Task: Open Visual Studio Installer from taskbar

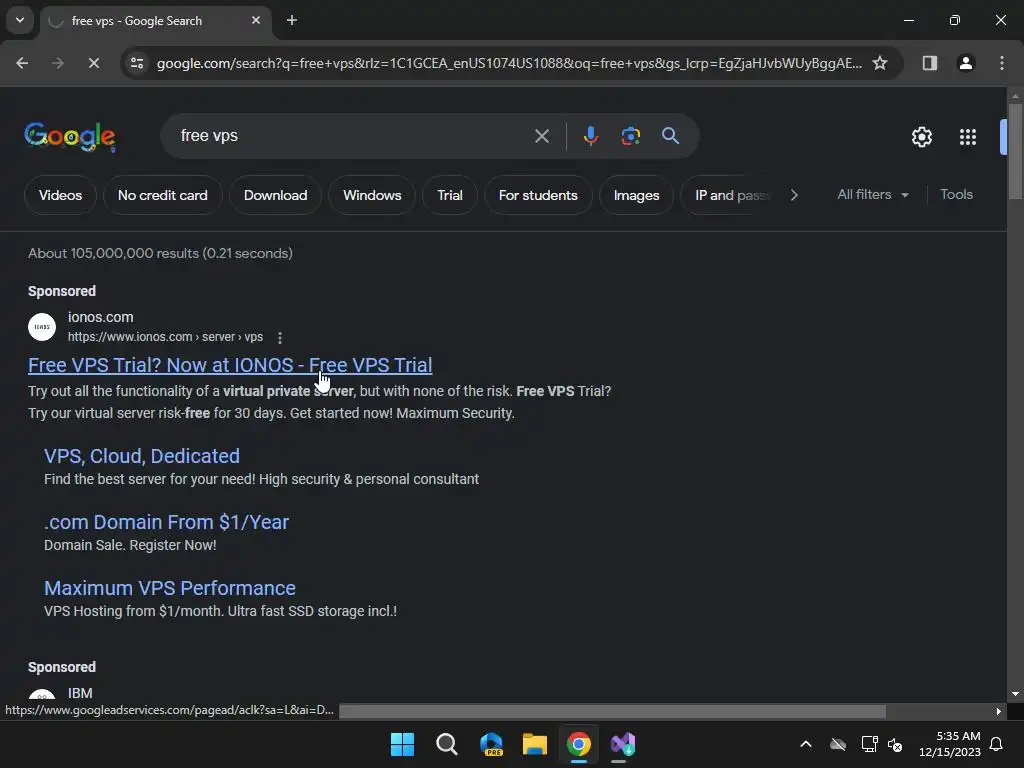Action: point(622,744)
